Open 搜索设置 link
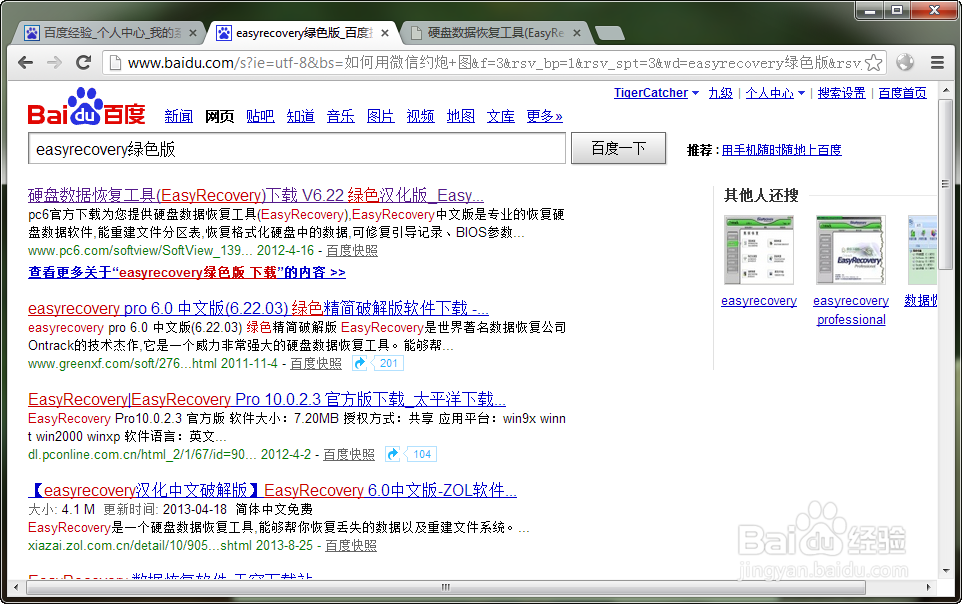 841,93
